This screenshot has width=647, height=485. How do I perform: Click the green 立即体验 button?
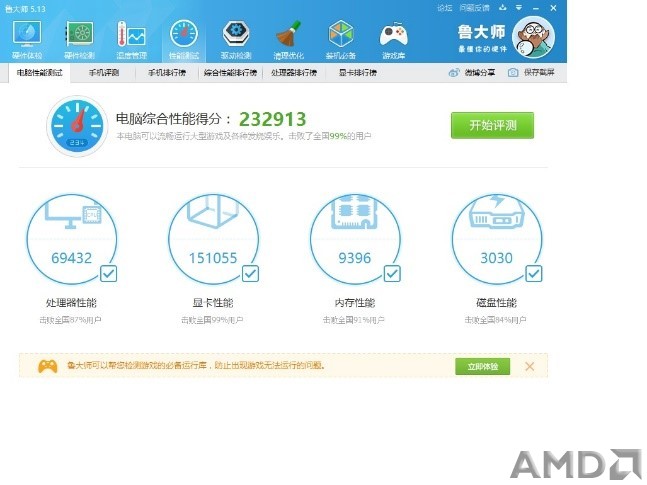483,367
